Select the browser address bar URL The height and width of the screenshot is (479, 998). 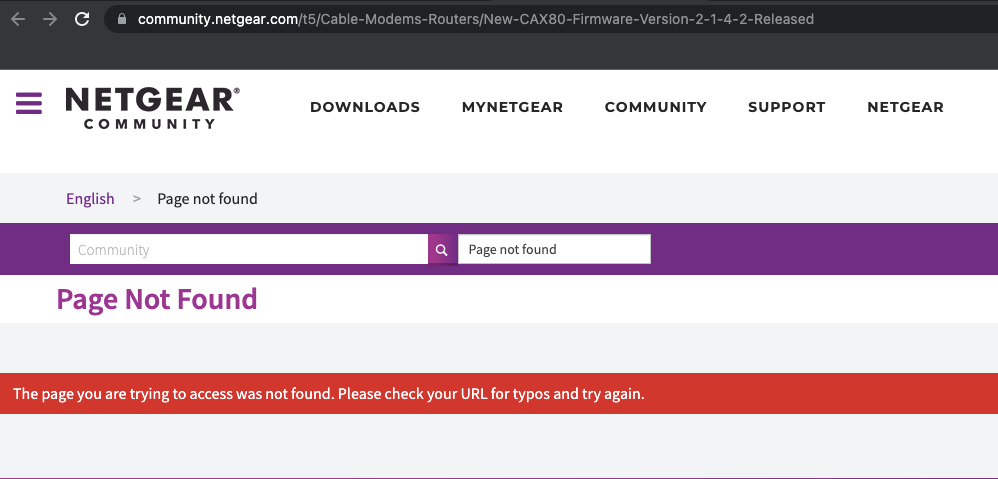point(475,19)
